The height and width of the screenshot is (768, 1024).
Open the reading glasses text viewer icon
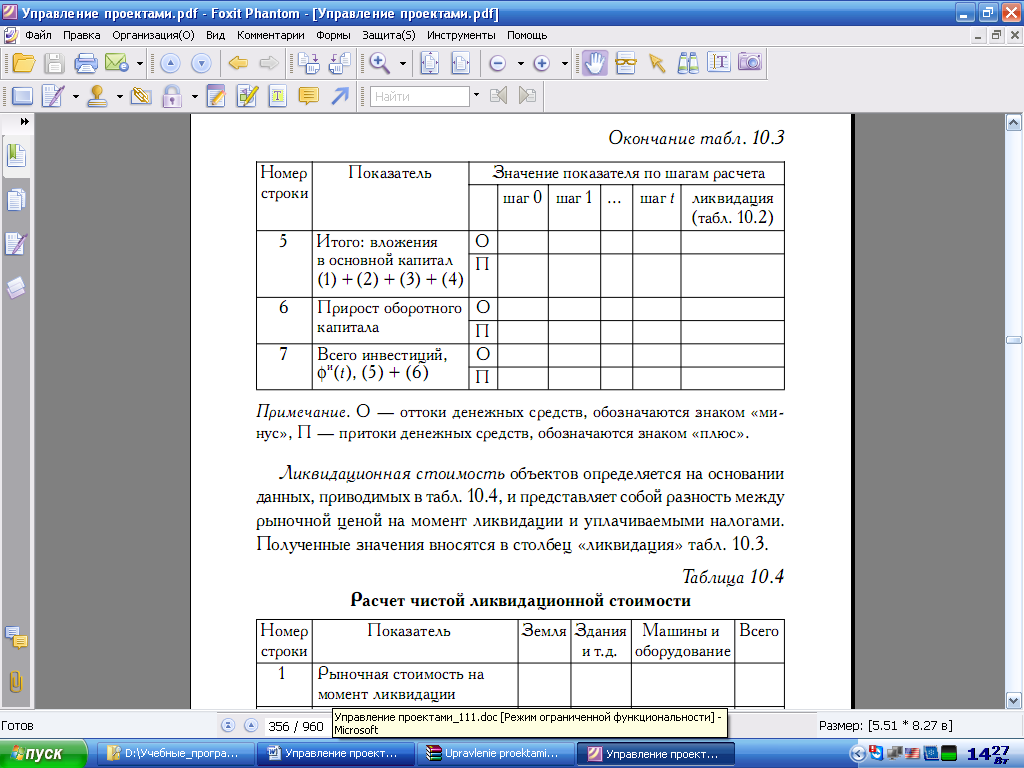point(625,63)
